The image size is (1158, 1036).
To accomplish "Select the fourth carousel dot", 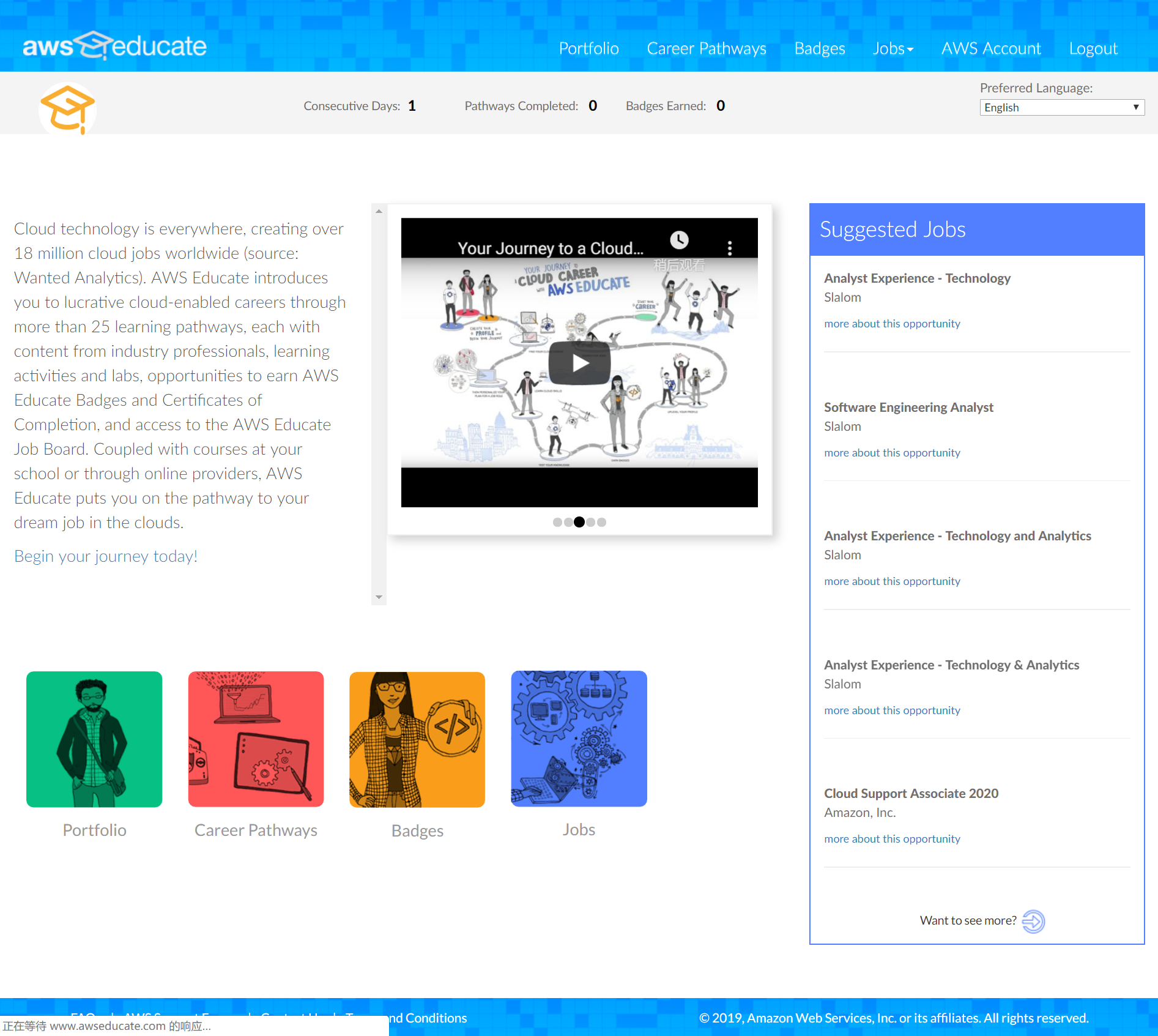I will pyautogui.click(x=590, y=522).
